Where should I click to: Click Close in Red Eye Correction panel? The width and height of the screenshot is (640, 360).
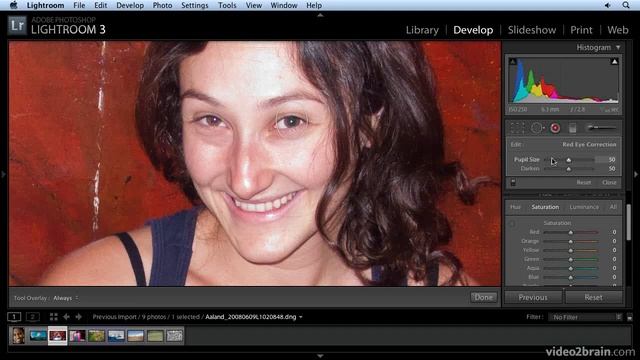[609, 182]
